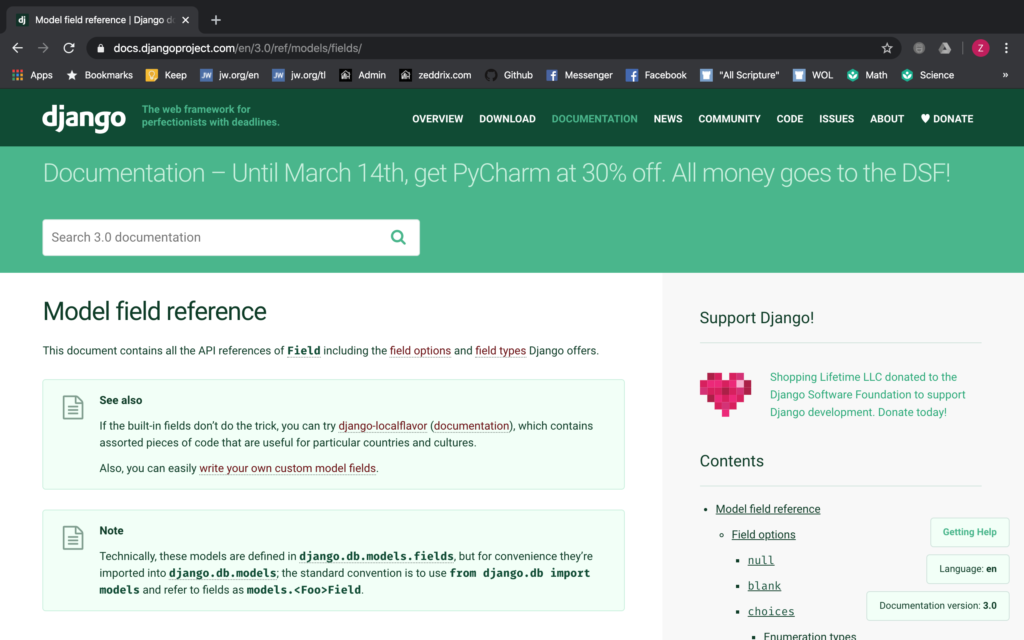
Task: Open the Download nav item
Action: pos(507,119)
